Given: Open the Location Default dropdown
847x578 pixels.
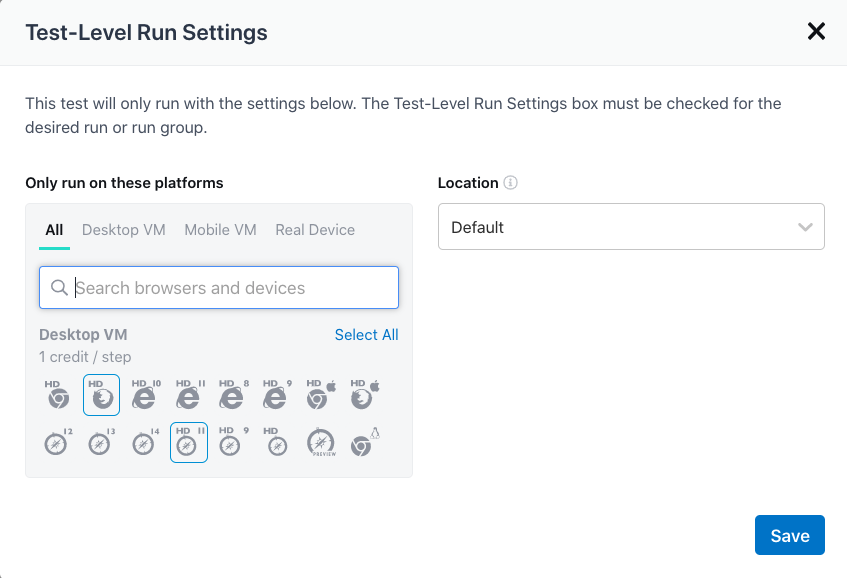Looking at the screenshot, I should (631, 226).
